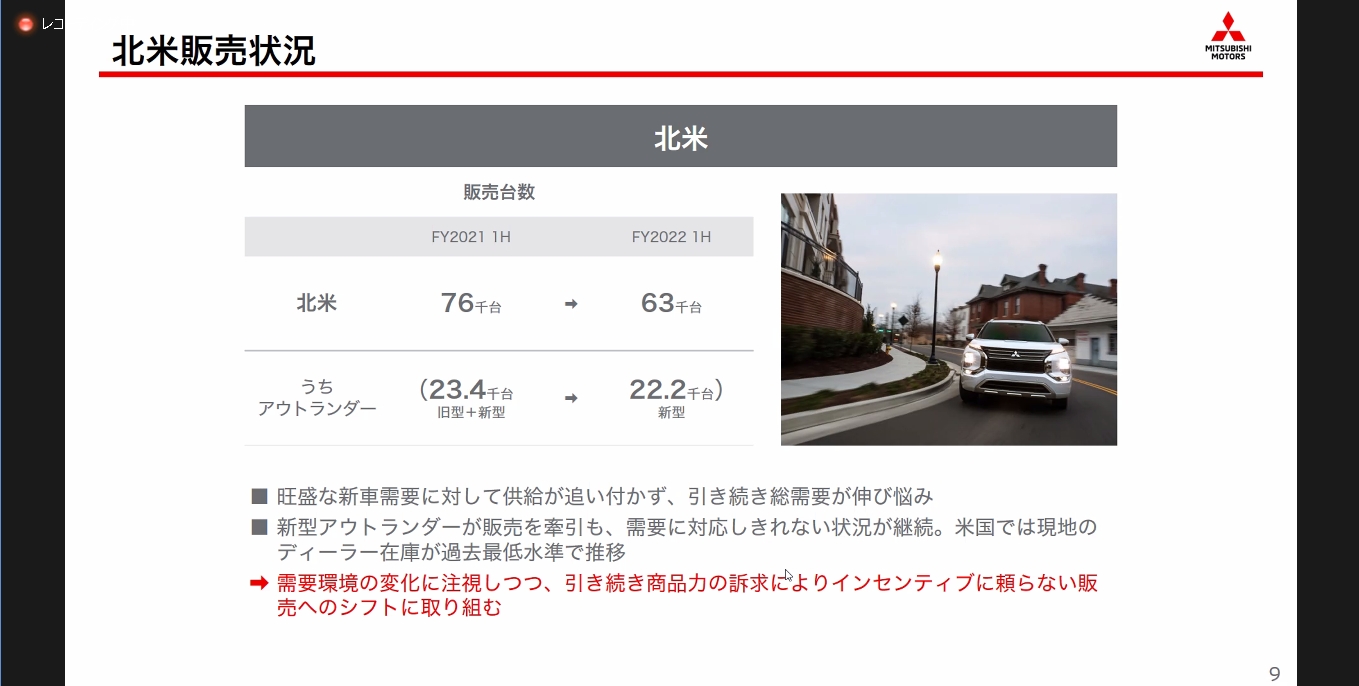Click the red arrow bullet before the incentive text
Image resolution: width=1359 pixels, height=686 pixels.
point(258,583)
